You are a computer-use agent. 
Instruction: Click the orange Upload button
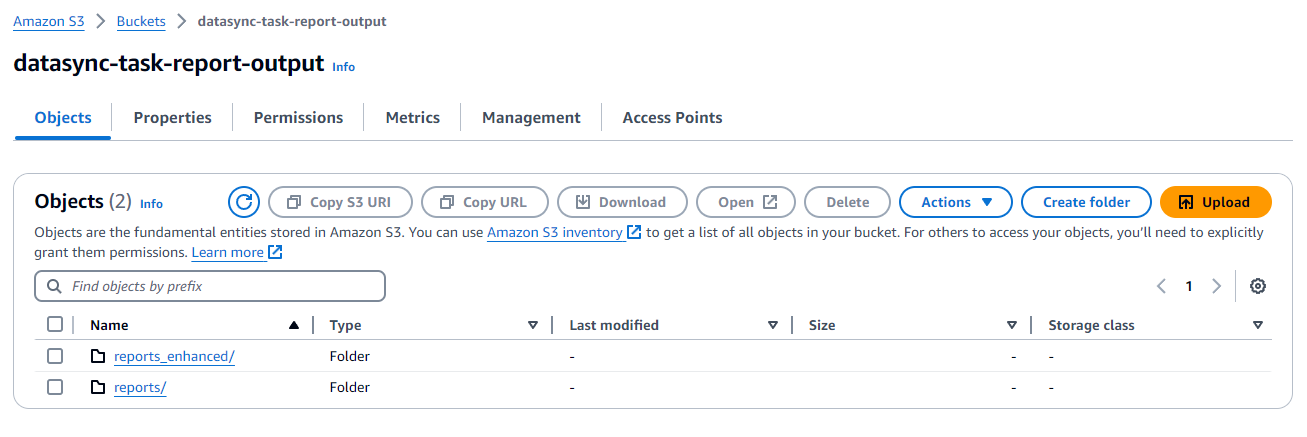[1215, 202]
